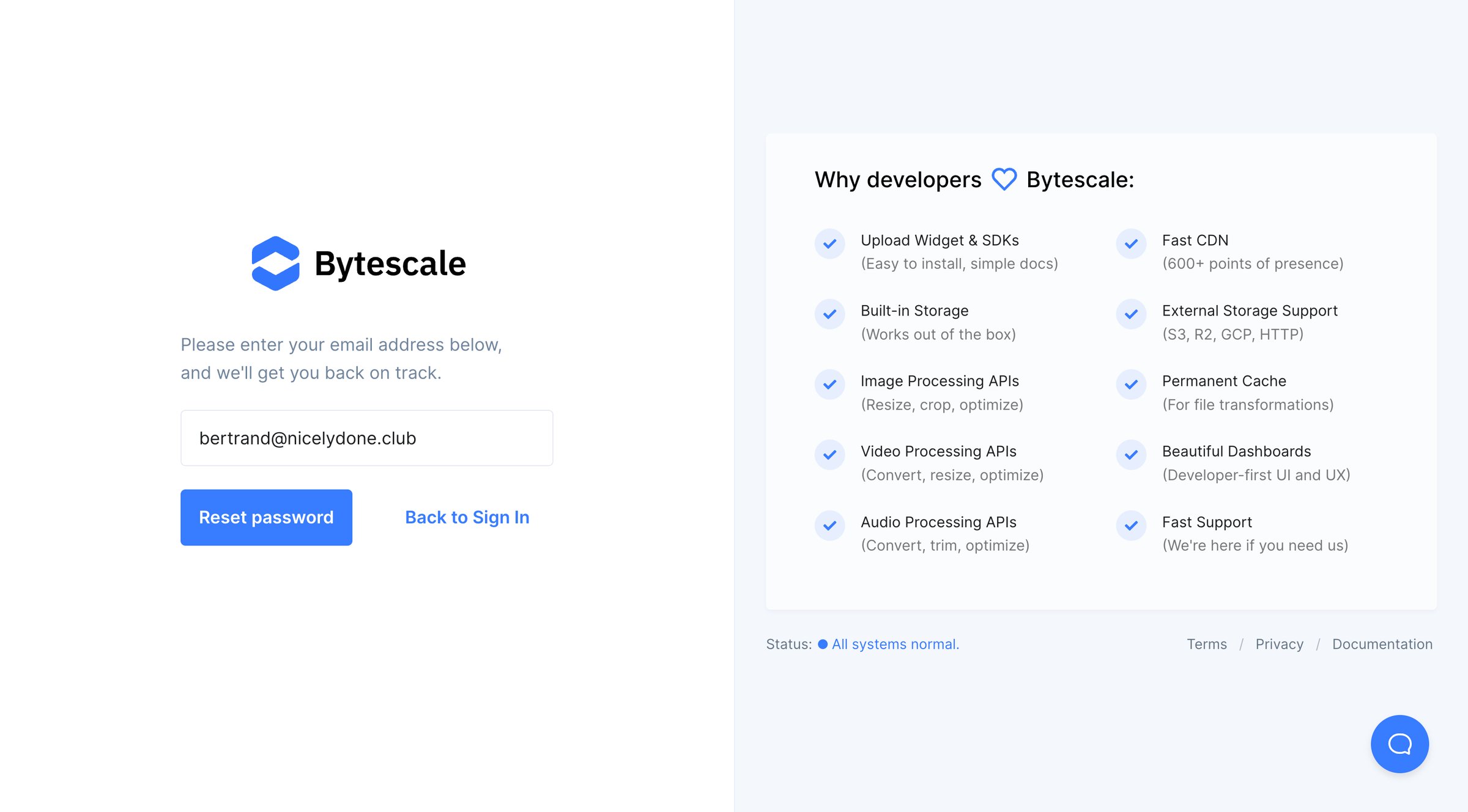Image resolution: width=1468 pixels, height=812 pixels.
Task: Click checkmark icon beside Fast Support
Action: [x=1131, y=525]
